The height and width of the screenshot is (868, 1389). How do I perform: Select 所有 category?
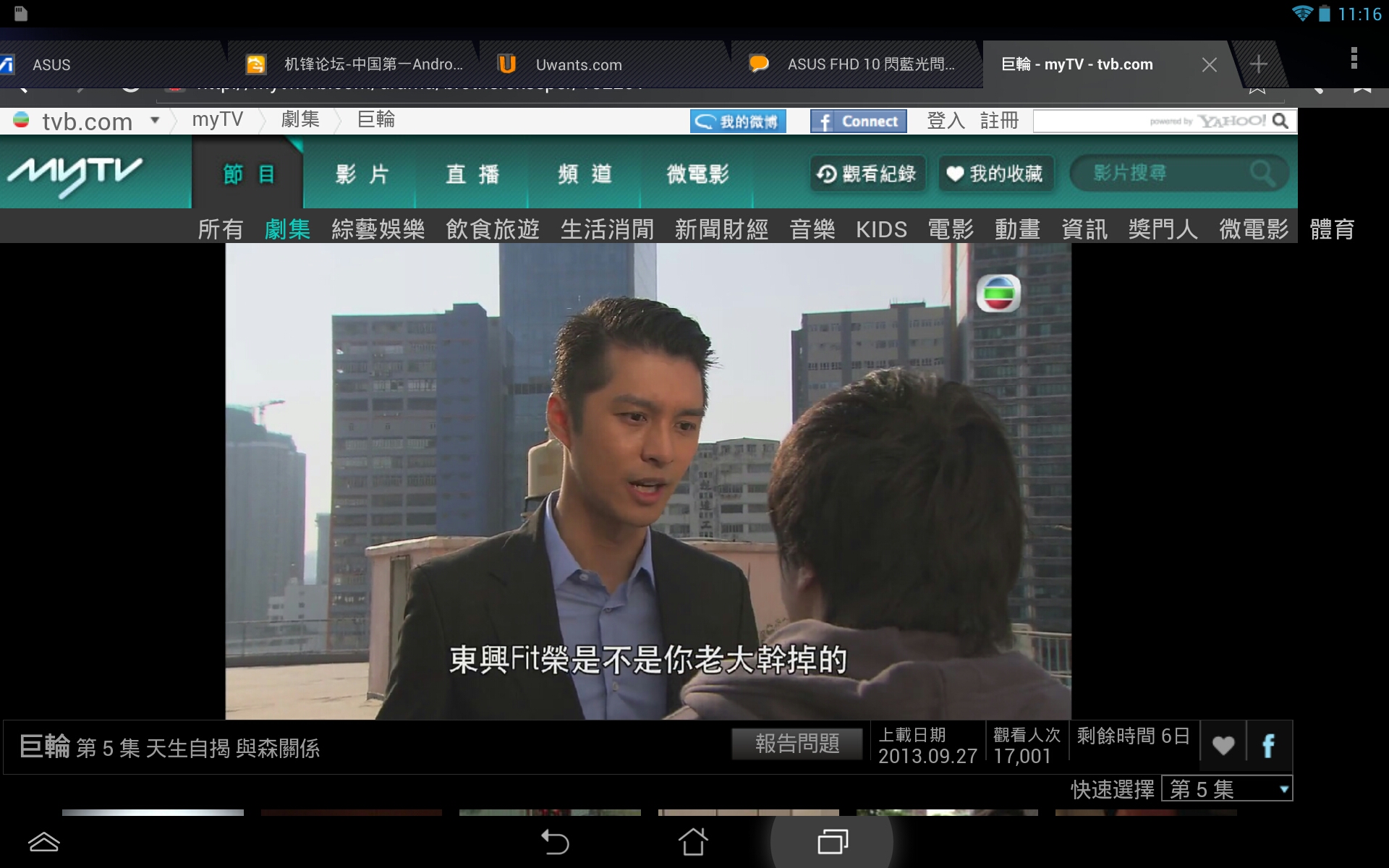click(220, 229)
